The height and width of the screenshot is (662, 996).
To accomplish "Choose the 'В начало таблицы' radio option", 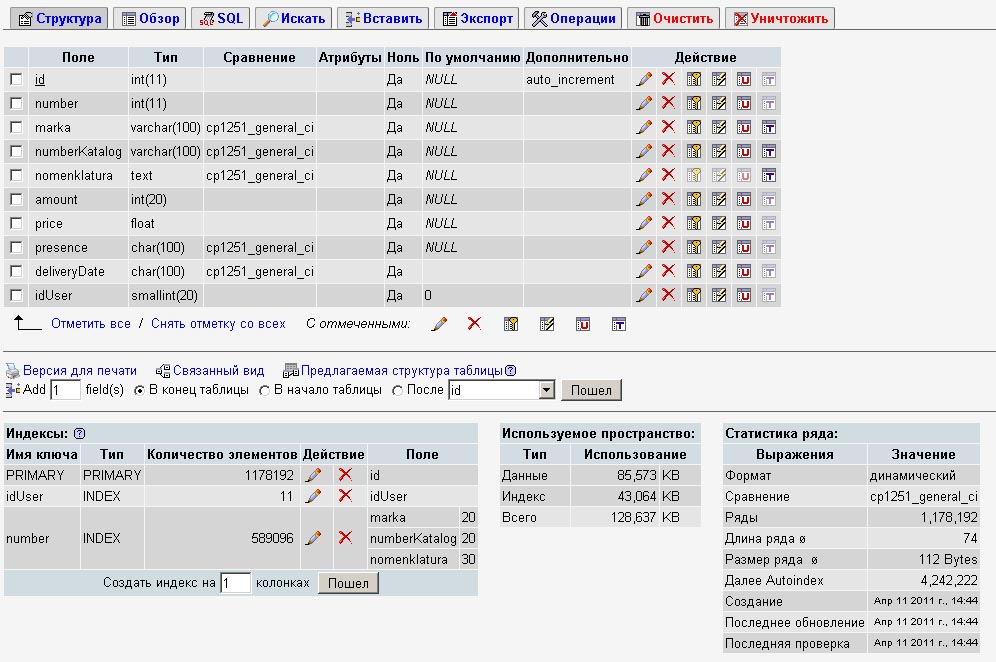I will [265, 390].
